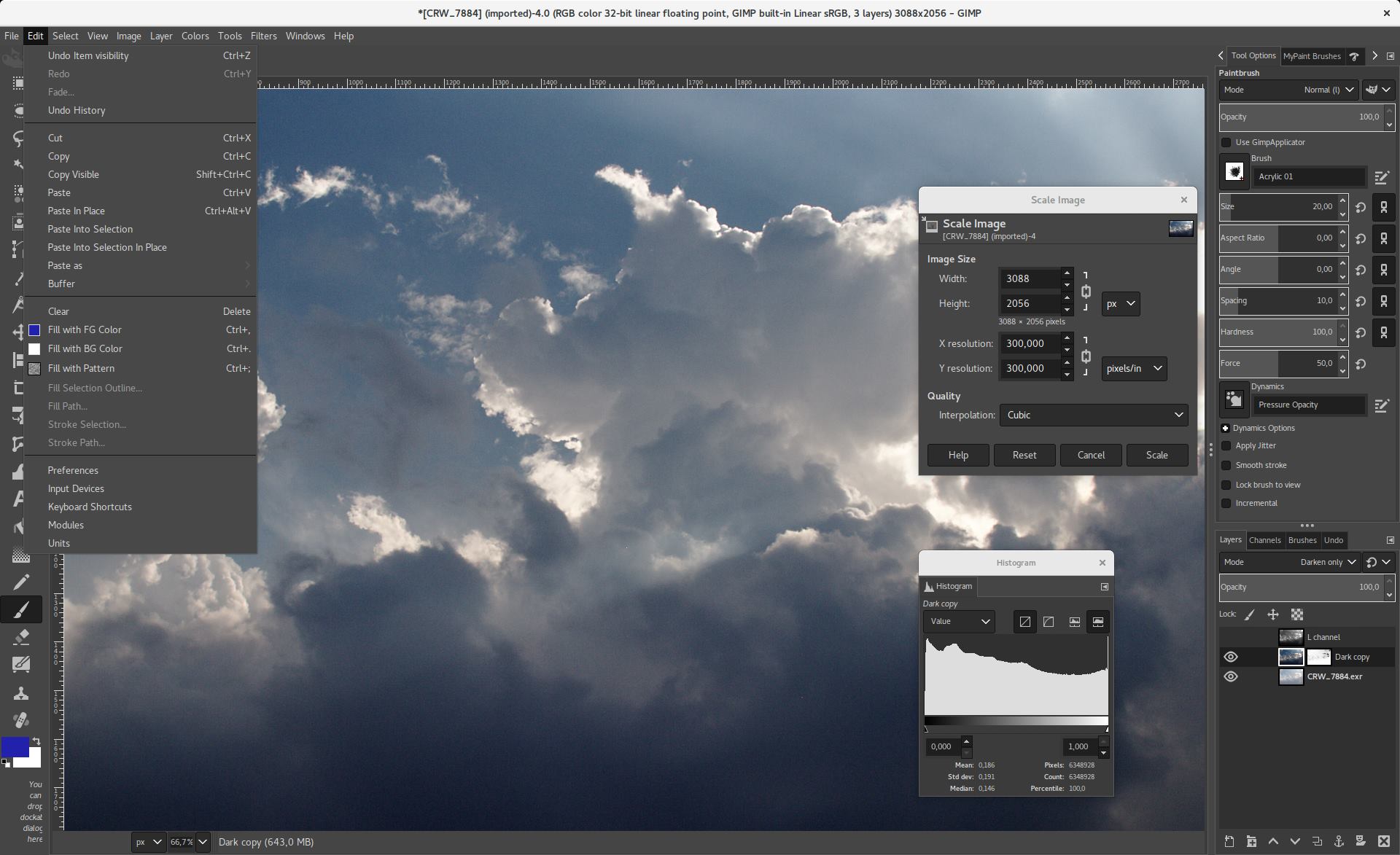Viewport: 1400px width, 855px height.
Task: Click the Scale button
Action: click(1156, 455)
